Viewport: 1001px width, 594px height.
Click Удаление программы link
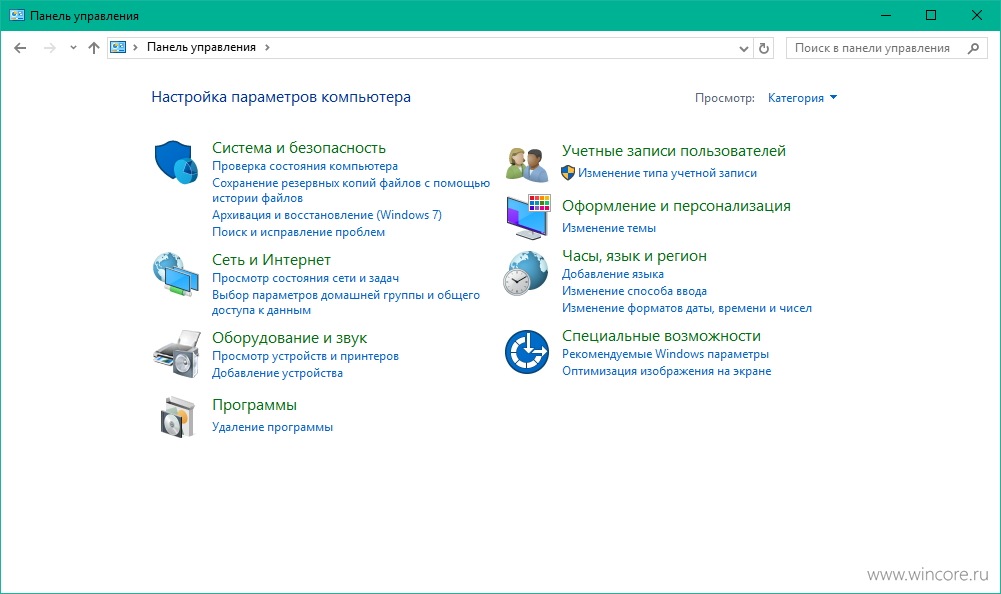[272, 427]
